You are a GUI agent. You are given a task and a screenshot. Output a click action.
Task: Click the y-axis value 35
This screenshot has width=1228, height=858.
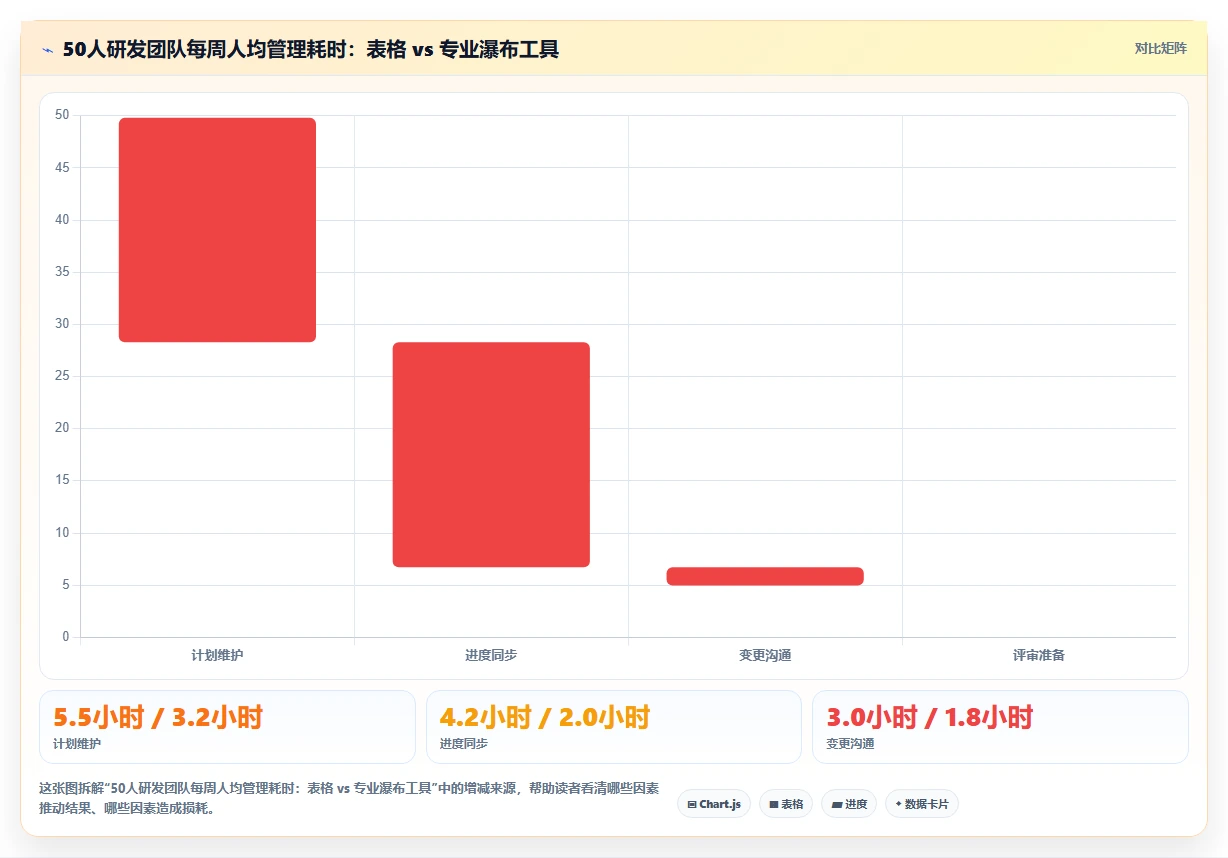(x=62, y=272)
